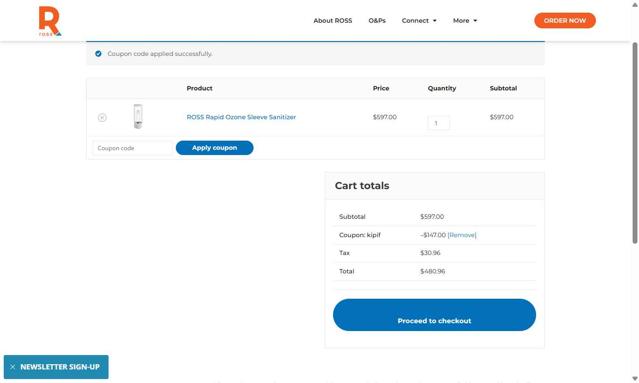Screen dimensions: 639x383
Task: Click the blue checkmark icon in the coupon notice
Action: click(98, 54)
